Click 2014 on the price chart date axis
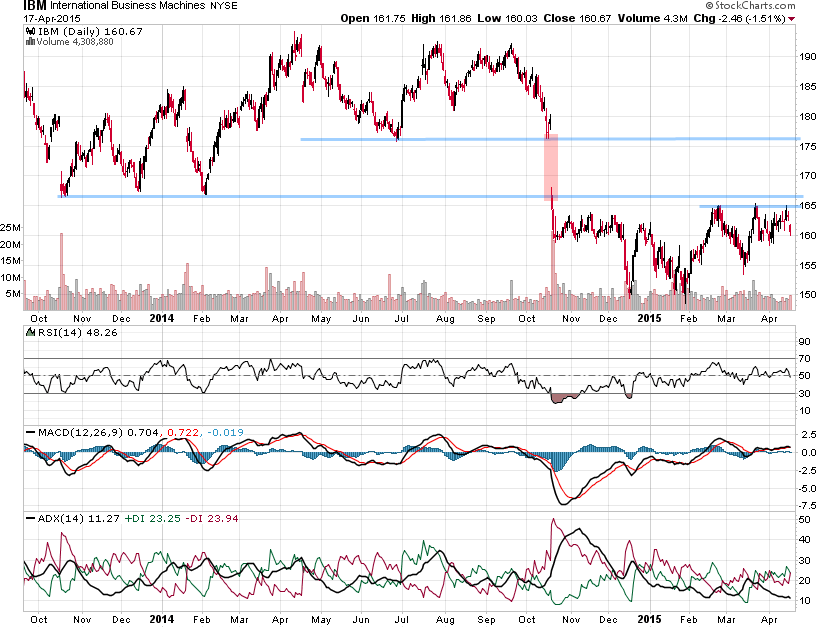Screen dimensions: 816x627 161,318
